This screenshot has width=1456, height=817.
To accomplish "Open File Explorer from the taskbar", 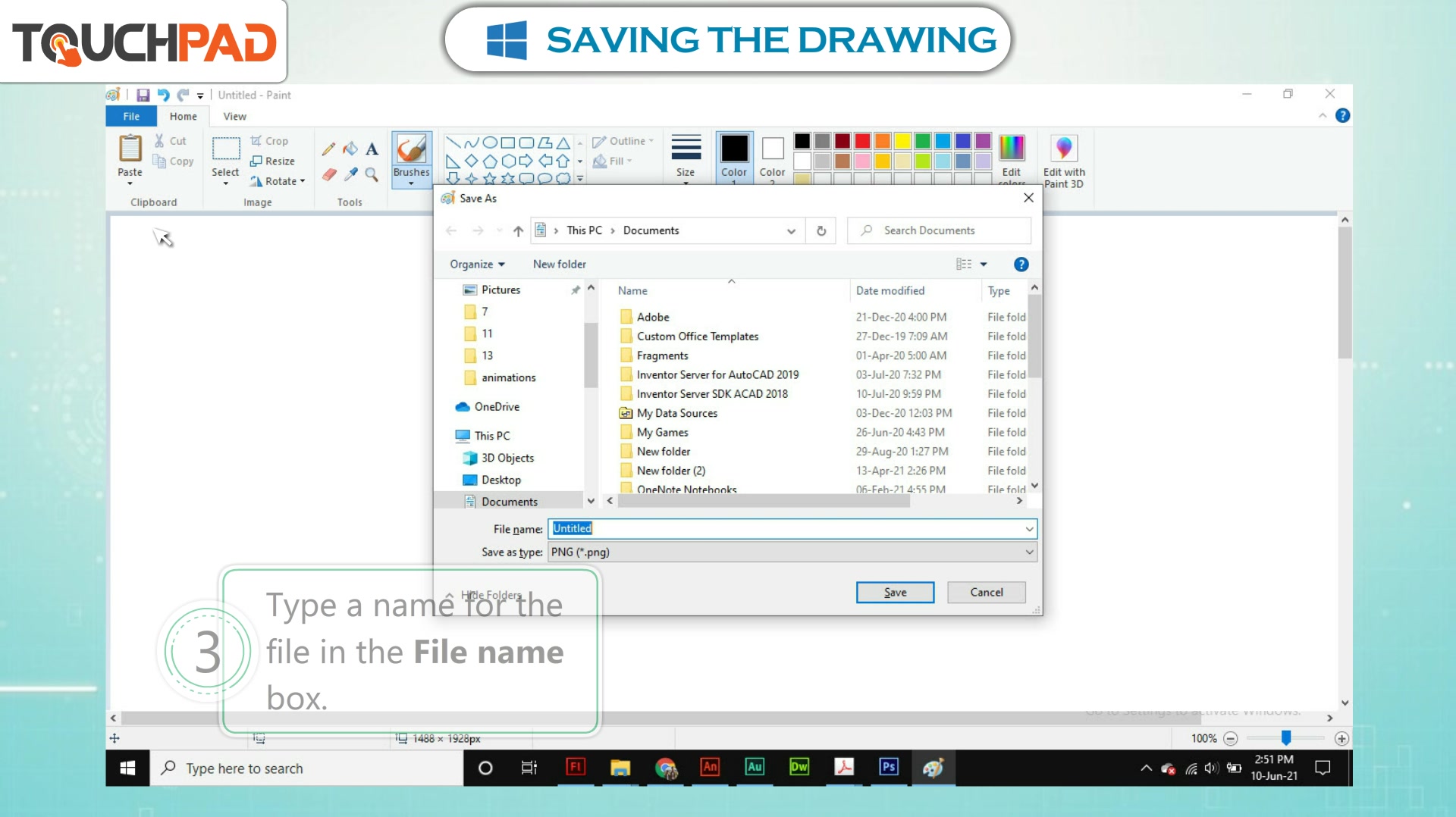I will 620,768.
